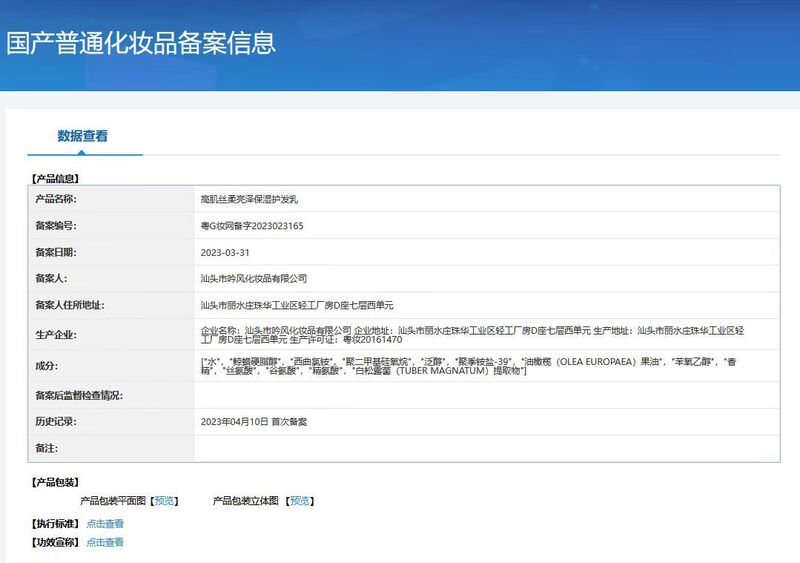
Task: Select the 产品包装平面图 label
Action: (113, 501)
